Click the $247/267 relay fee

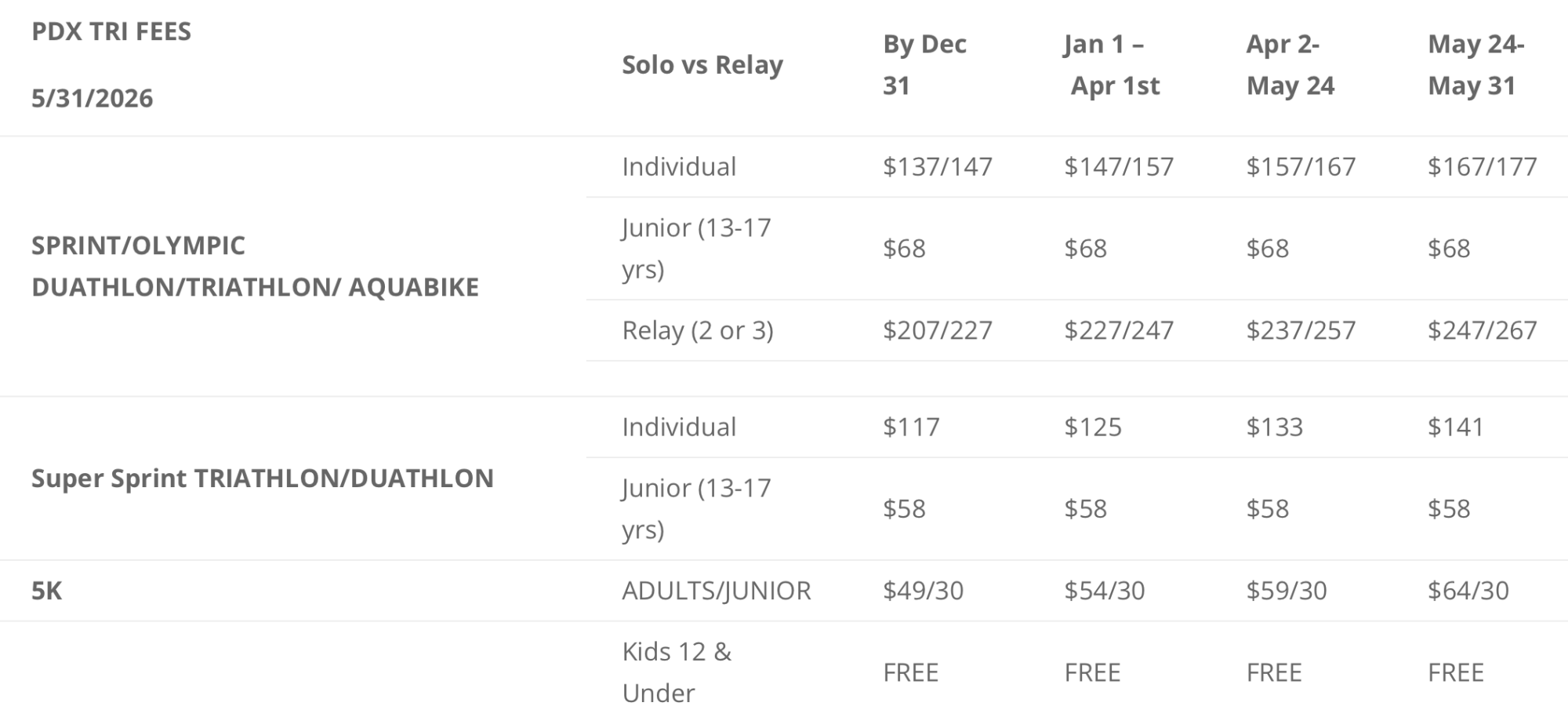click(1482, 330)
